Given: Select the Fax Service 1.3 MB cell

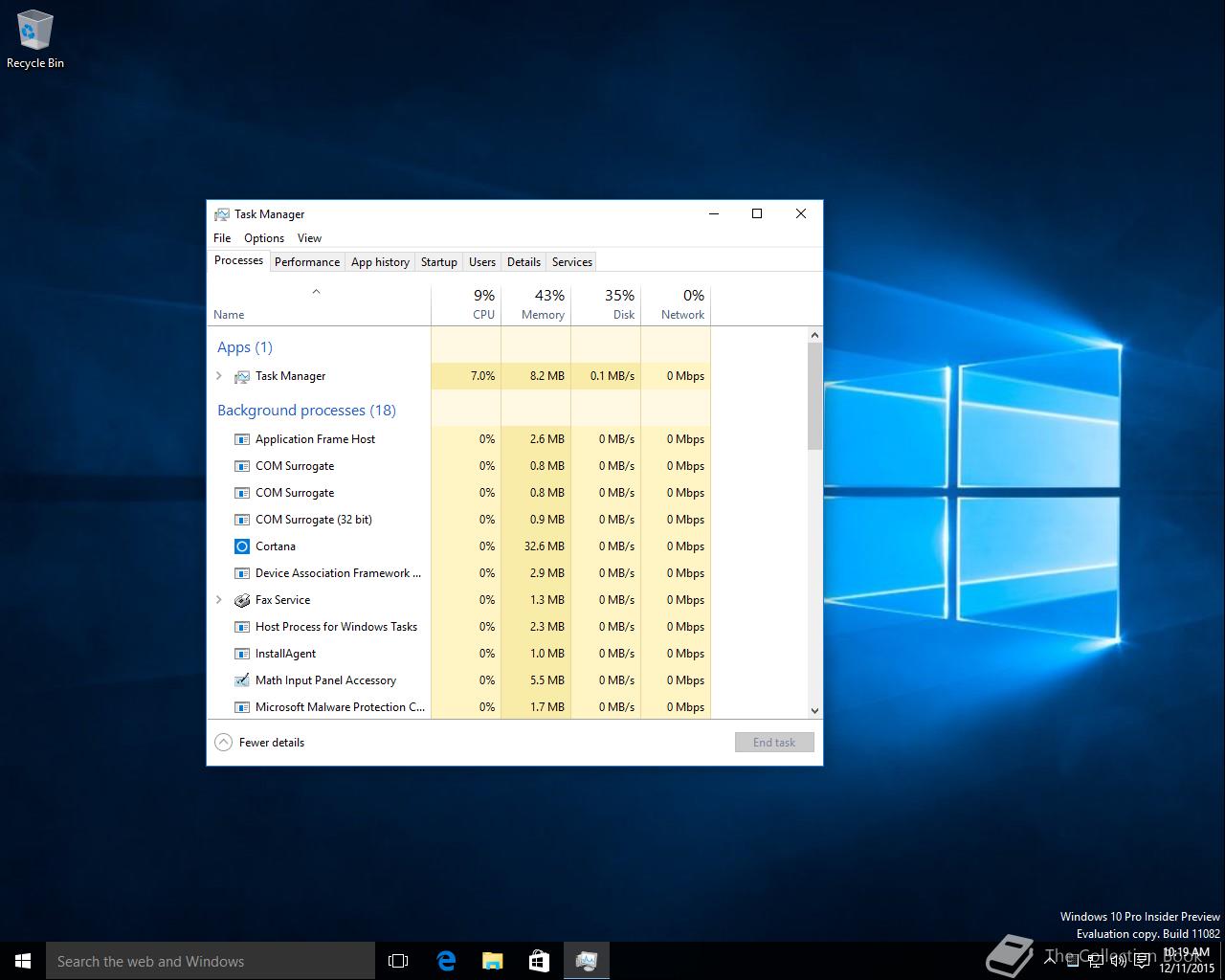Looking at the screenshot, I should [x=536, y=600].
